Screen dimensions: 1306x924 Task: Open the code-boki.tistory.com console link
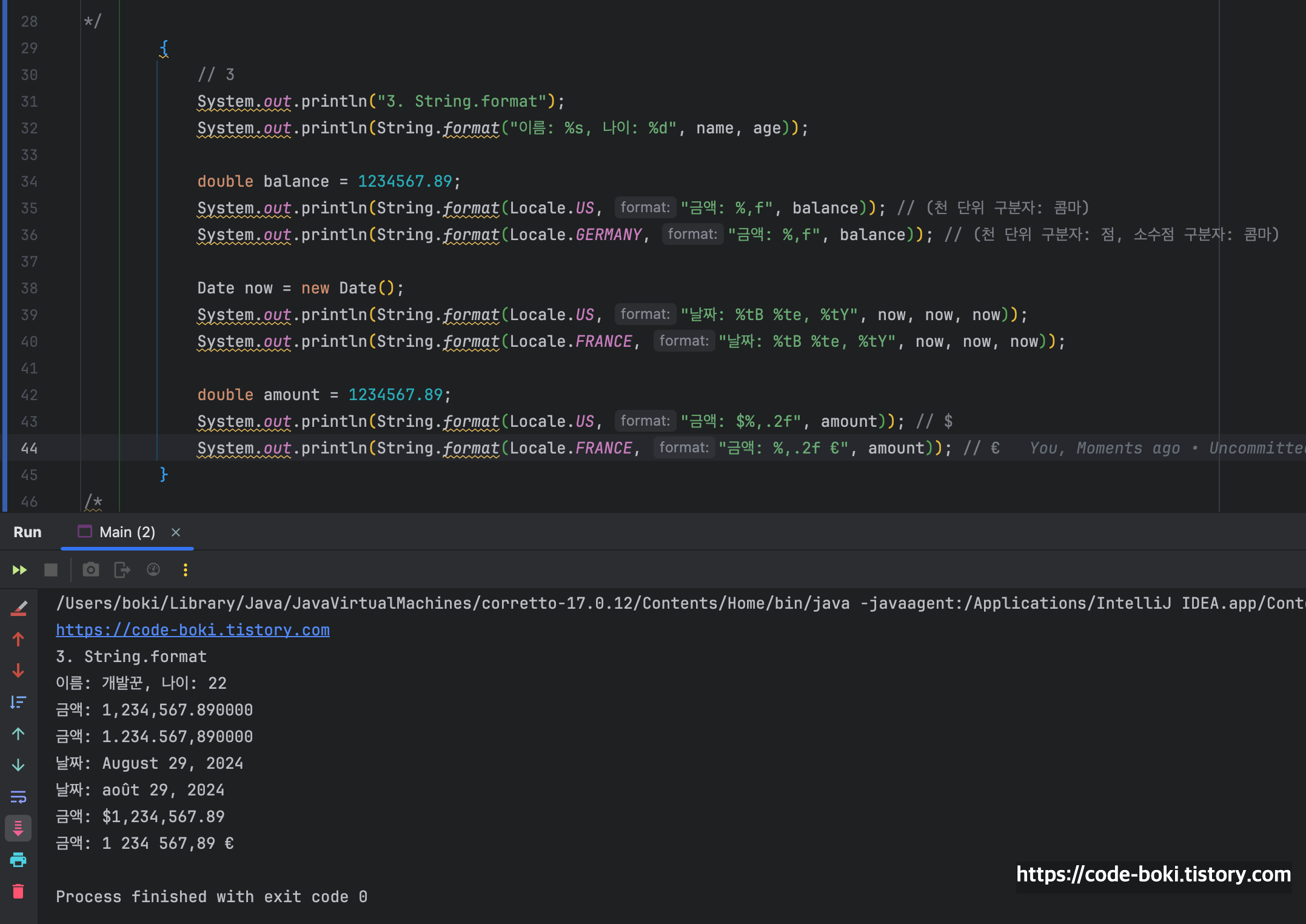[x=193, y=630]
